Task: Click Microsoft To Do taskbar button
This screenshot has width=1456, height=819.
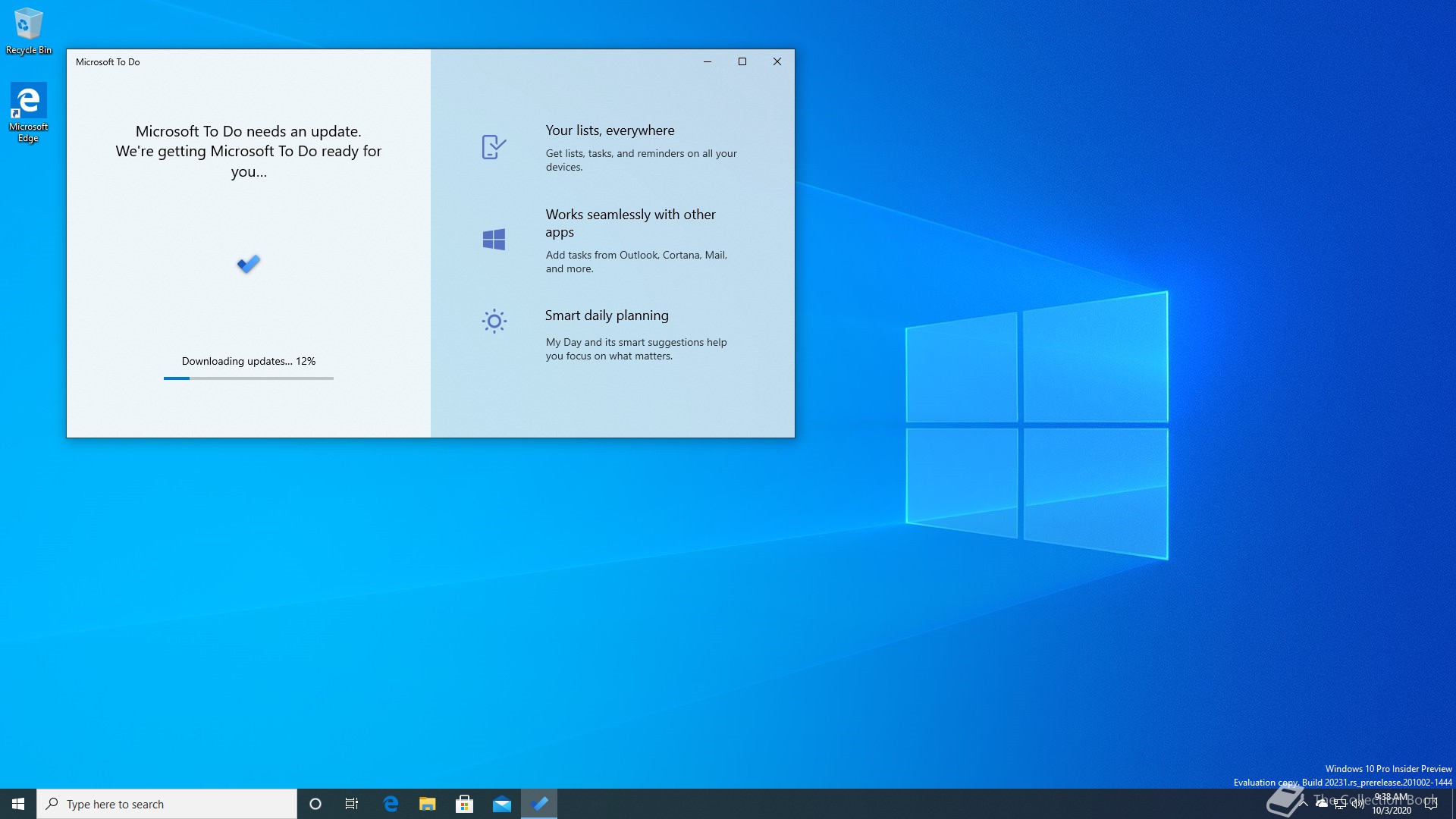Action: (x=539, y=804)
